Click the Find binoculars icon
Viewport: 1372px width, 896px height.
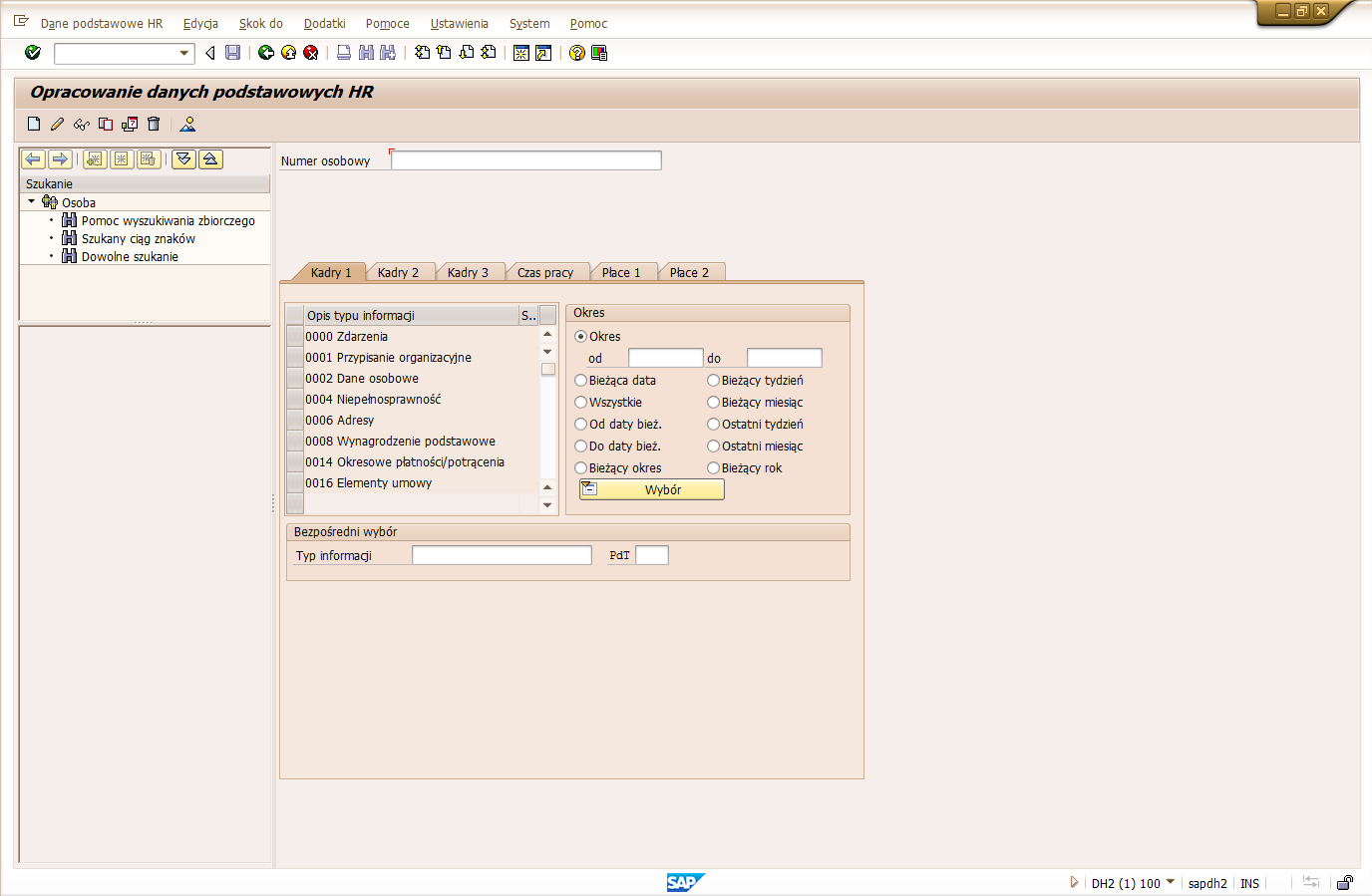(x=366, y=53)
